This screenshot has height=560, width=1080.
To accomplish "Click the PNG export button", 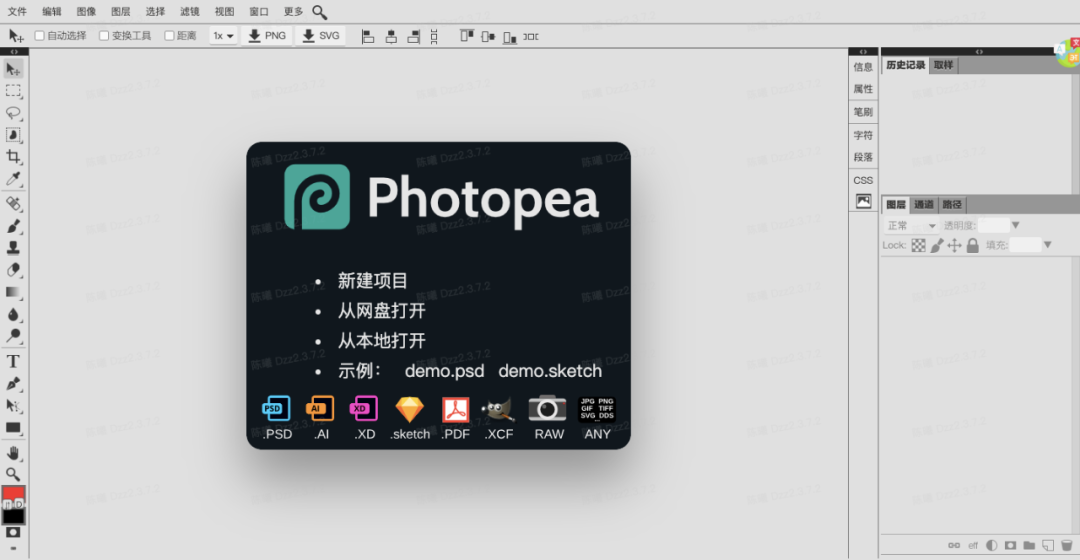I will point(267,36).
